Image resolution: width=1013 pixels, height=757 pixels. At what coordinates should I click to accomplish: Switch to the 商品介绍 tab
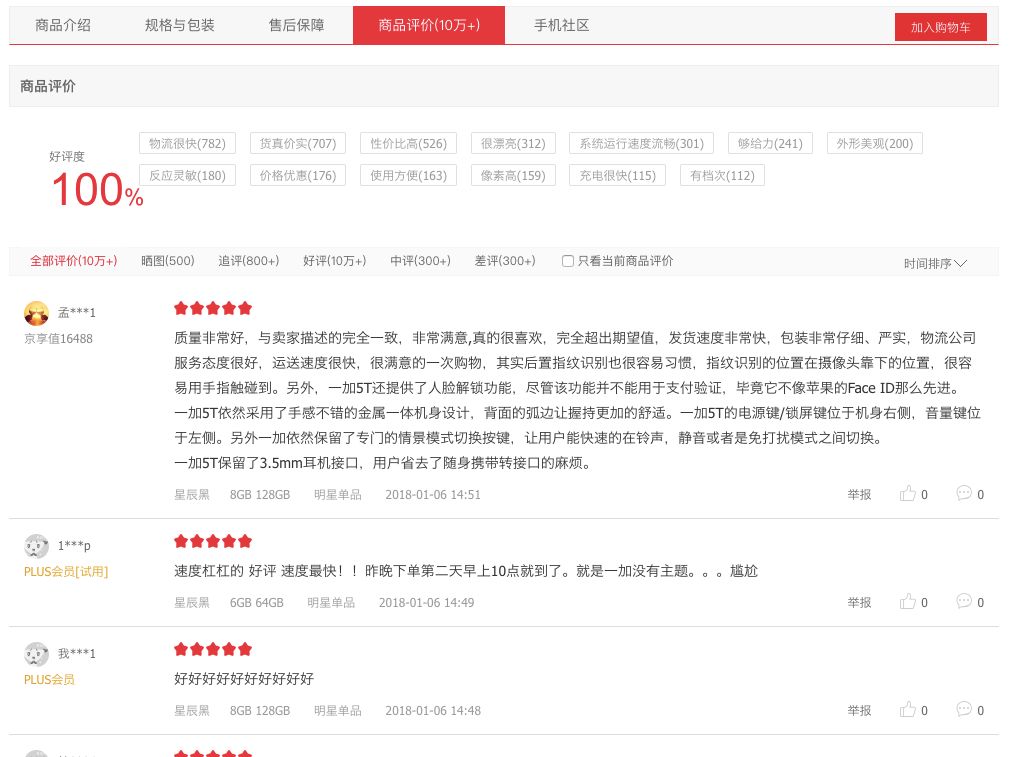63,25
